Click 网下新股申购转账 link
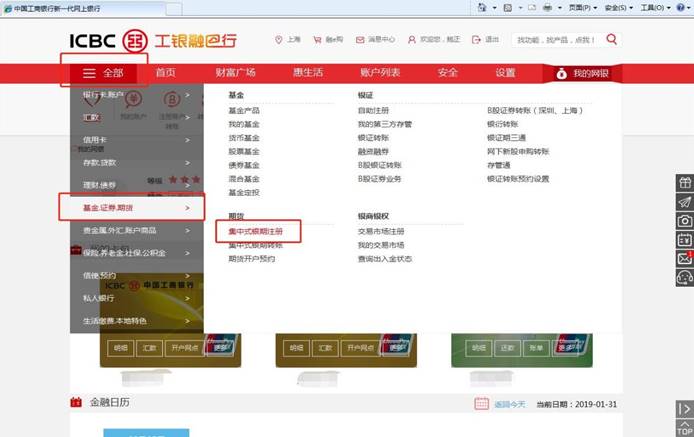694x437 pixels. click(518, 151)
